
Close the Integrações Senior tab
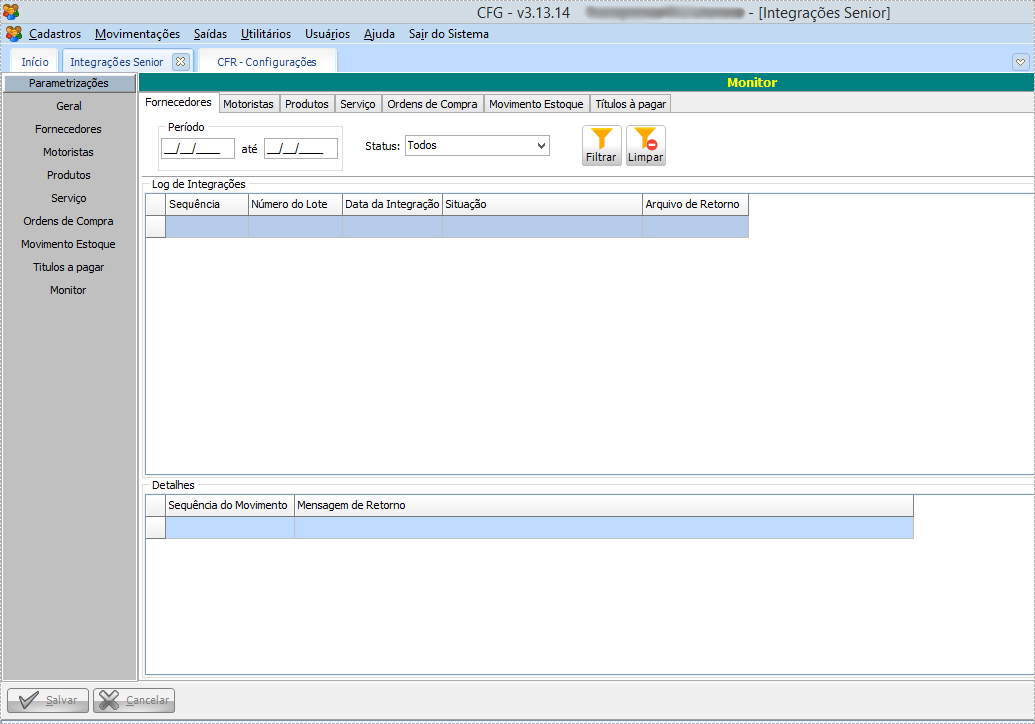(180, 61)
